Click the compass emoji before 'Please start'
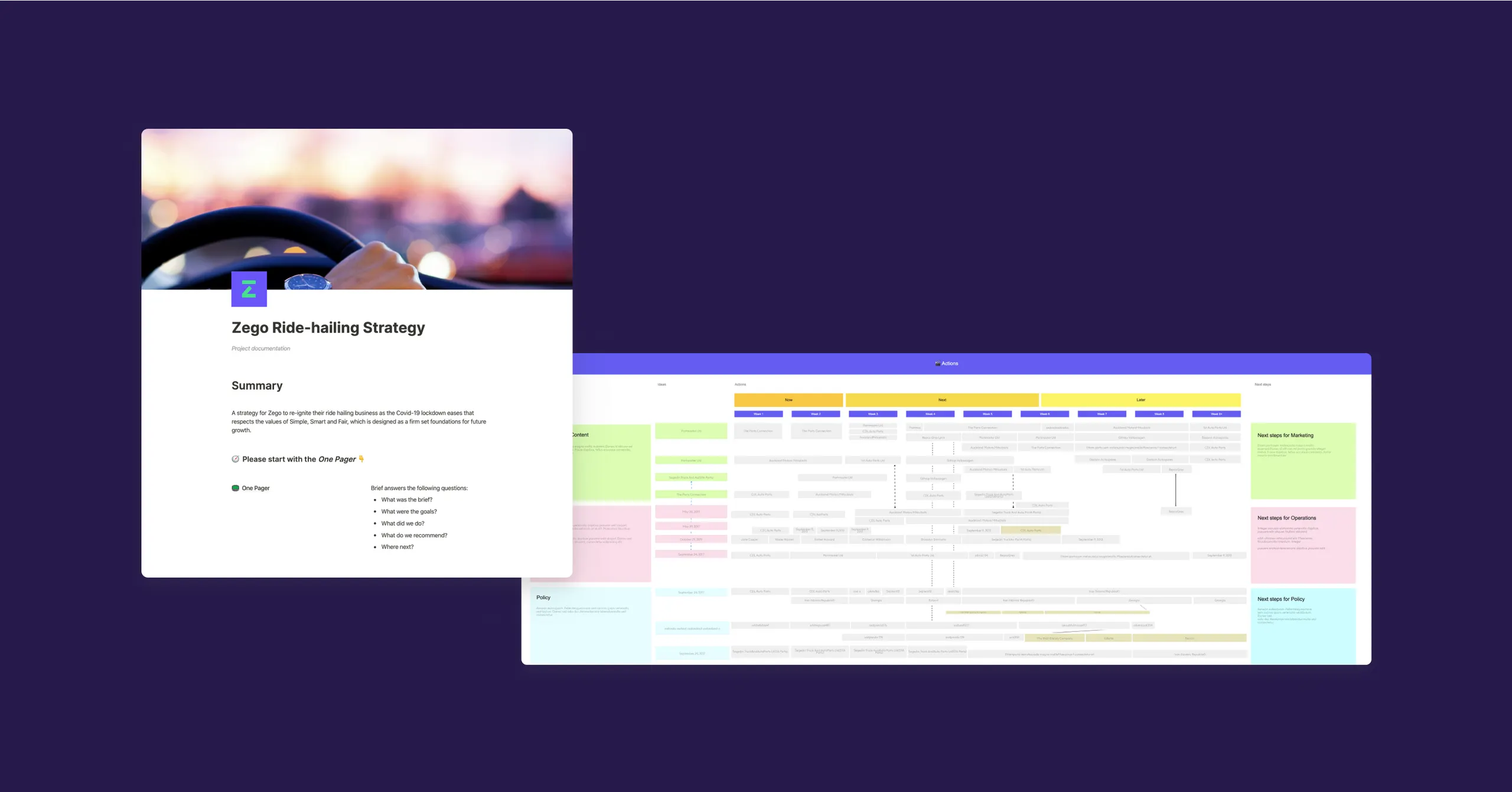1512x792 pixels. (x=235, y=459)
